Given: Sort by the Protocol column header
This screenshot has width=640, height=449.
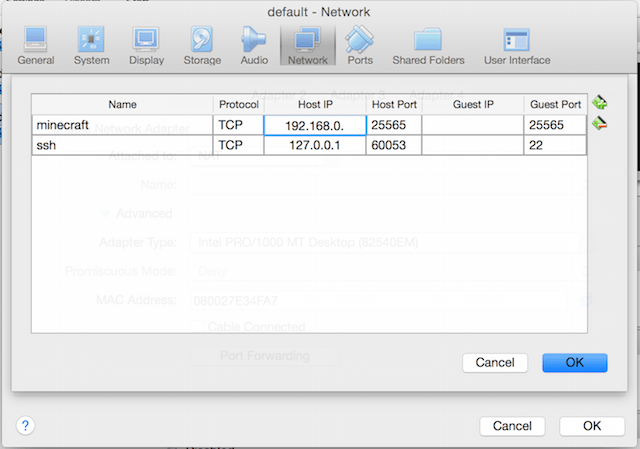Looking at the screenshot, I should tap(238, 104).
